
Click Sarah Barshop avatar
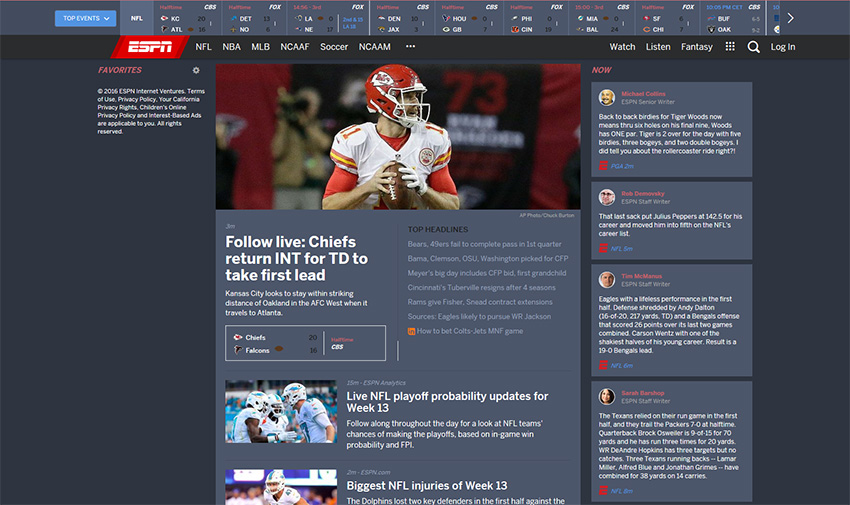click(x=607, y=397)
